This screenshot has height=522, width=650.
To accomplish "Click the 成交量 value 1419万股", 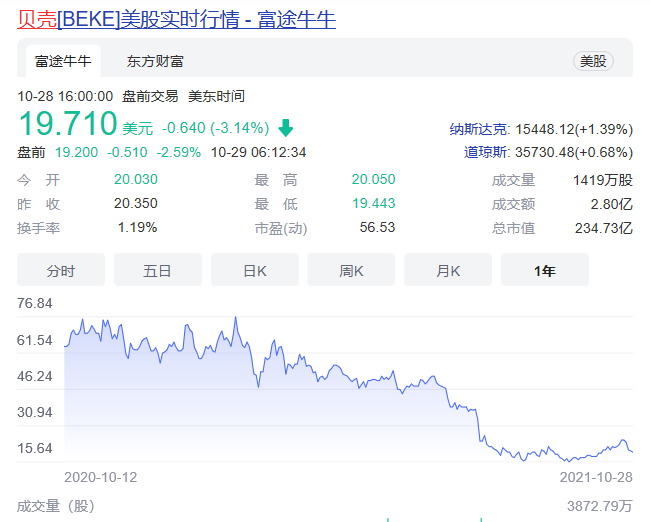I will [x=603, y=180].
